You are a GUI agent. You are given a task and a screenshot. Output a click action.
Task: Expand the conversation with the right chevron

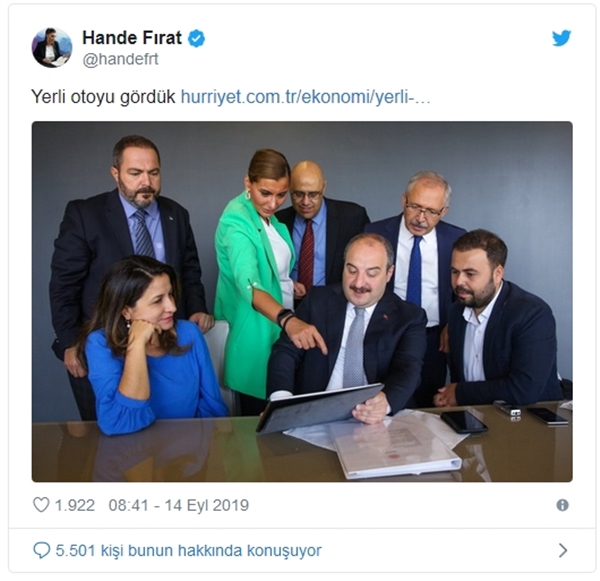563,550
